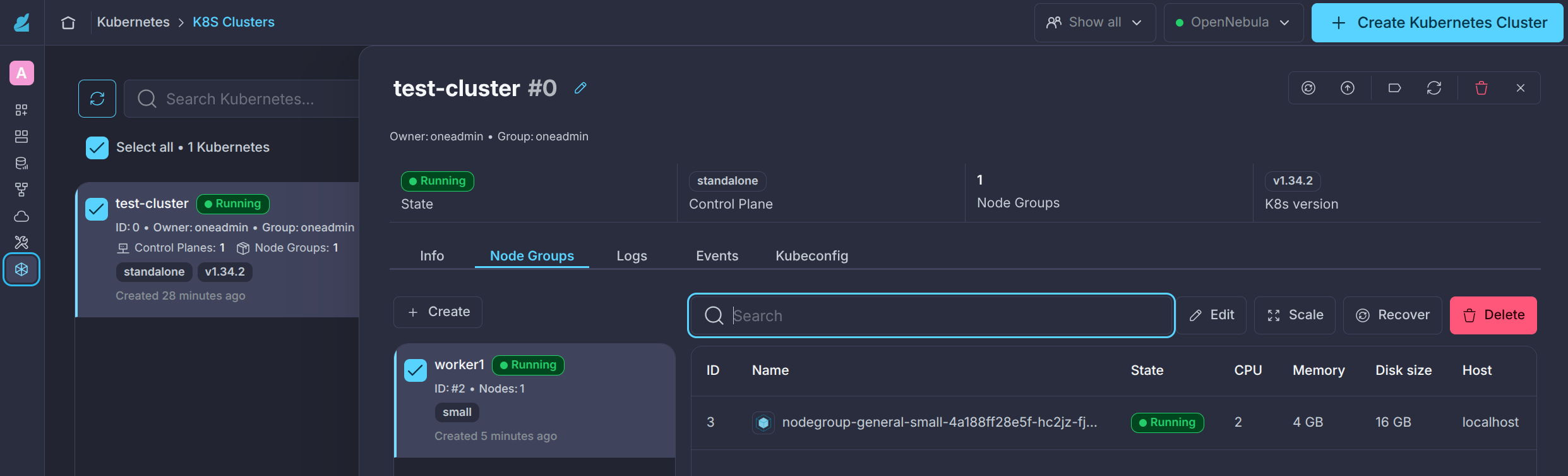Click the 4 GB memory cell
Screen dimensions: 1568x476
tap(1308, 422)
